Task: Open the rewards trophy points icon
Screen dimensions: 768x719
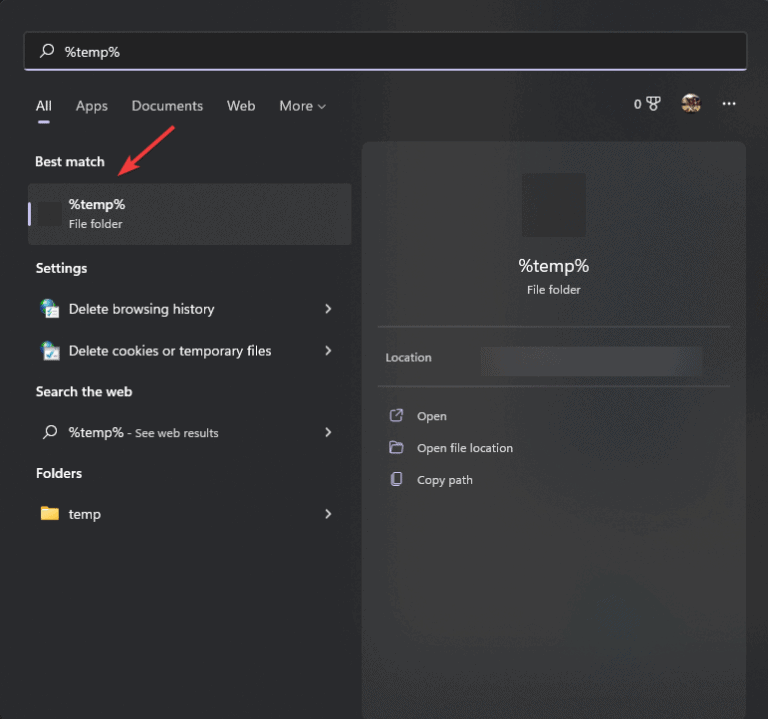Action: click(x=653, y=104)
